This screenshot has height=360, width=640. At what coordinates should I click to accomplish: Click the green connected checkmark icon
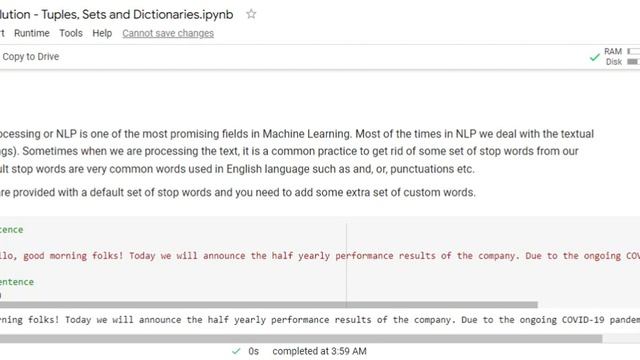click(595, 58)
